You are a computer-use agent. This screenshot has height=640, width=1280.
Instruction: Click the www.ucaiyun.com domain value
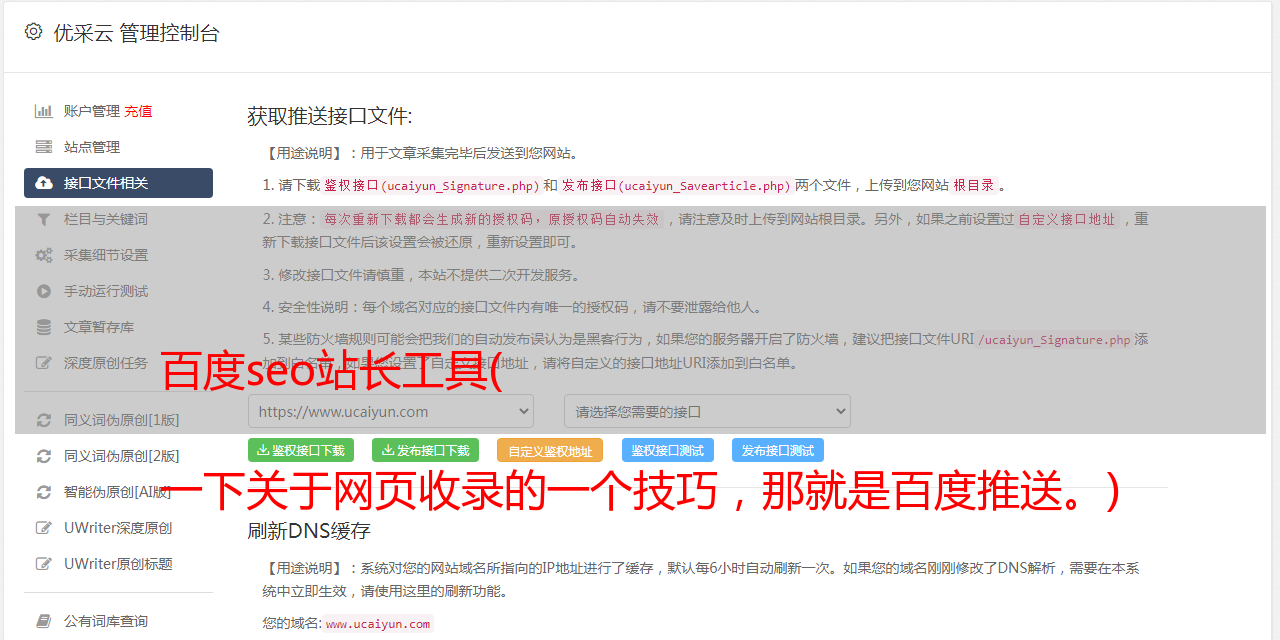[378, 624]
